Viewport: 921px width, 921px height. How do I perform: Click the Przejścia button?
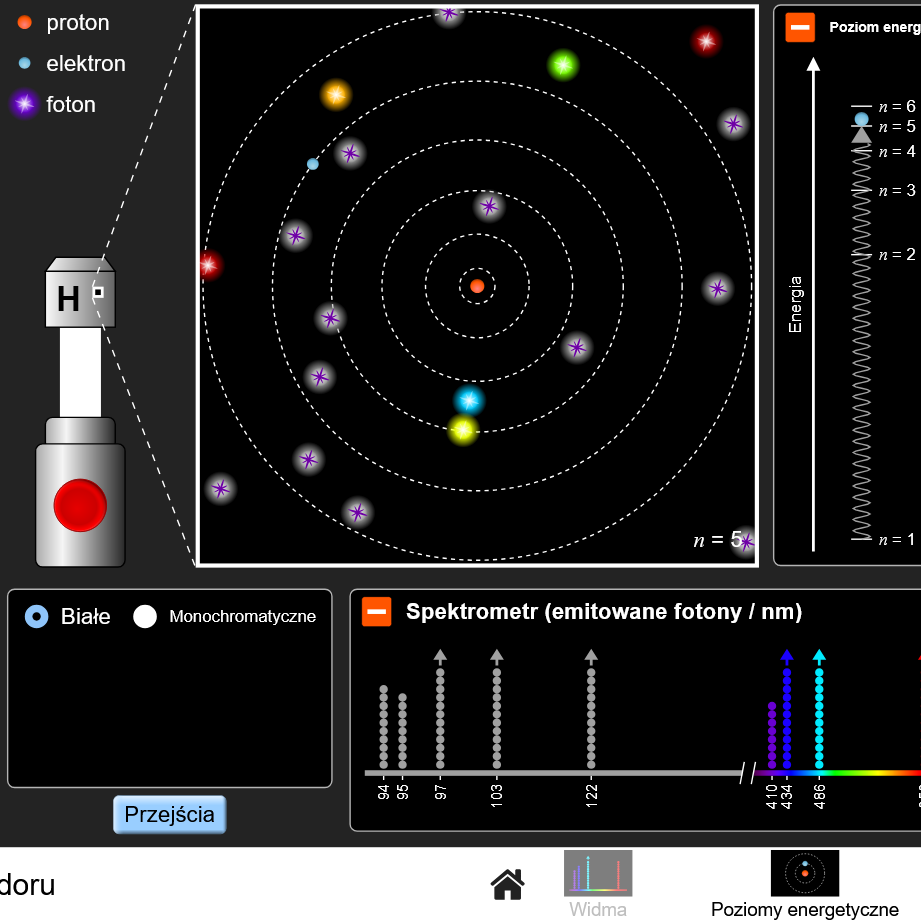170,814
